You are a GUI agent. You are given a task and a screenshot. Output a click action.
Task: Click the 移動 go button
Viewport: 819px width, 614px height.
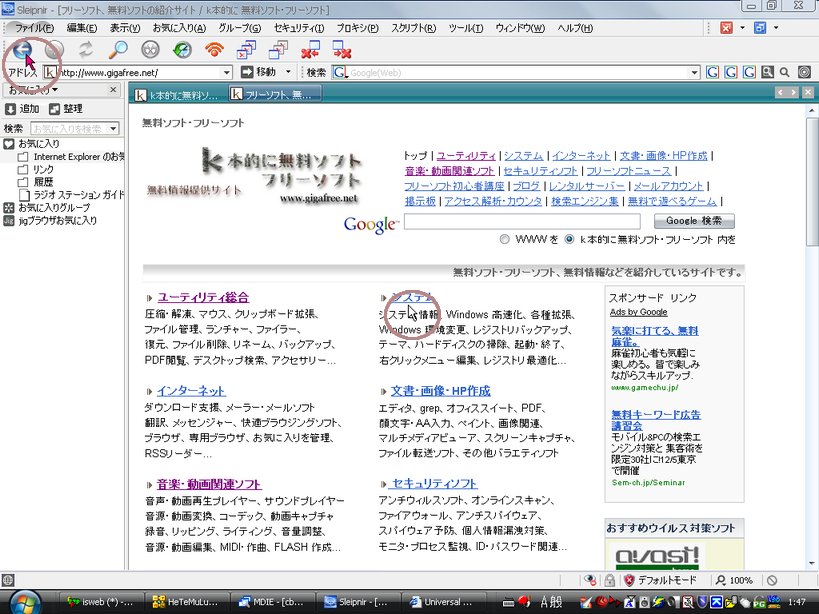259,72
